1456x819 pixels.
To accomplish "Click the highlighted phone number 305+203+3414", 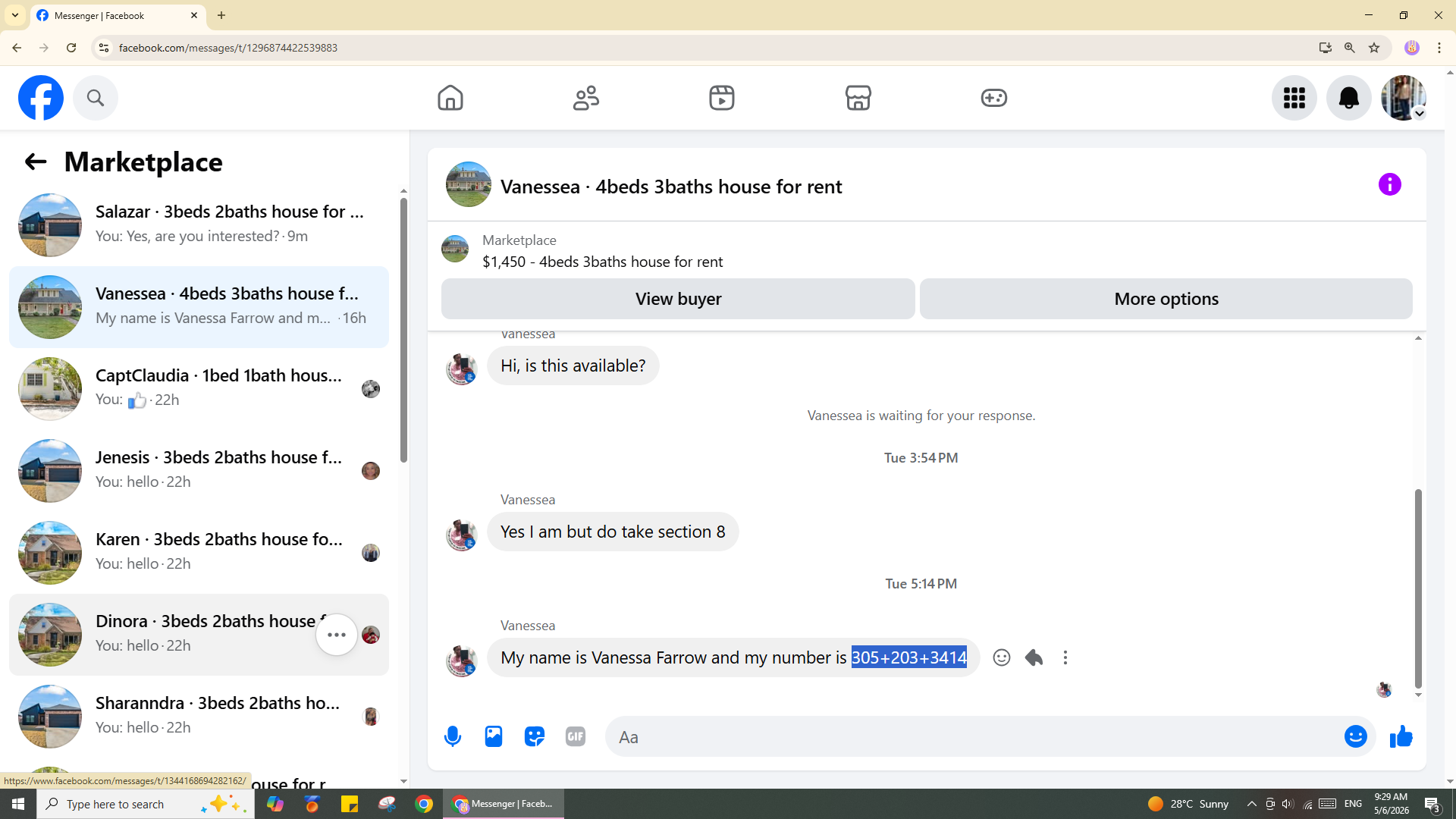I will pos(909,657).
